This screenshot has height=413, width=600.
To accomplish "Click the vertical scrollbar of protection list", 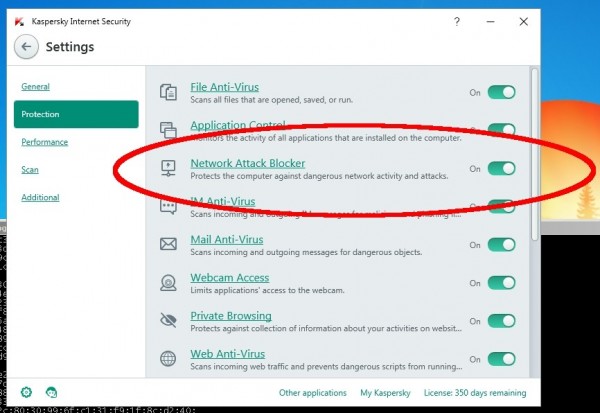I will pyautogui.click(x=534, y=150).
